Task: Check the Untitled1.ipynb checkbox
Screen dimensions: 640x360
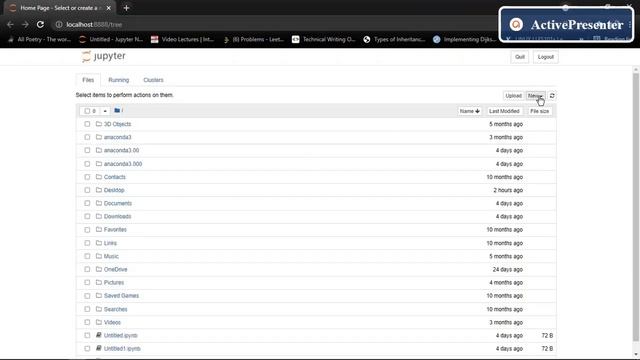Action: coord(87,348)
